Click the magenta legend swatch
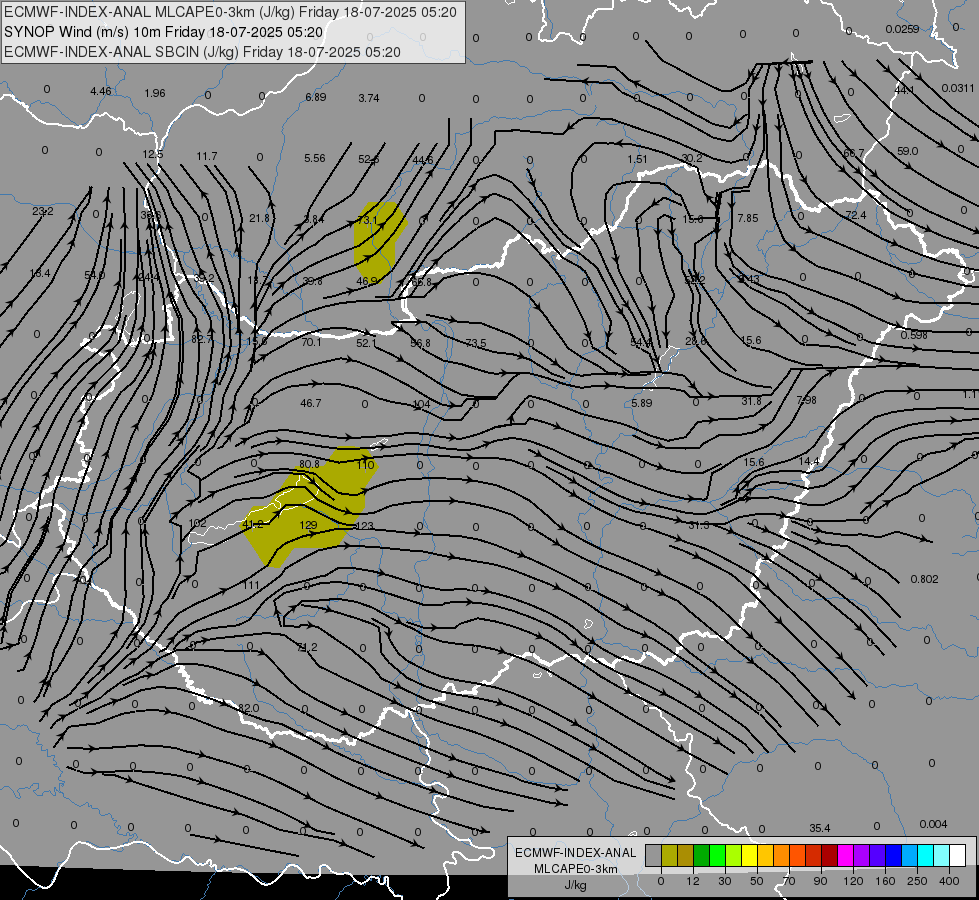 pyautogui.click(x=845, y=855)
